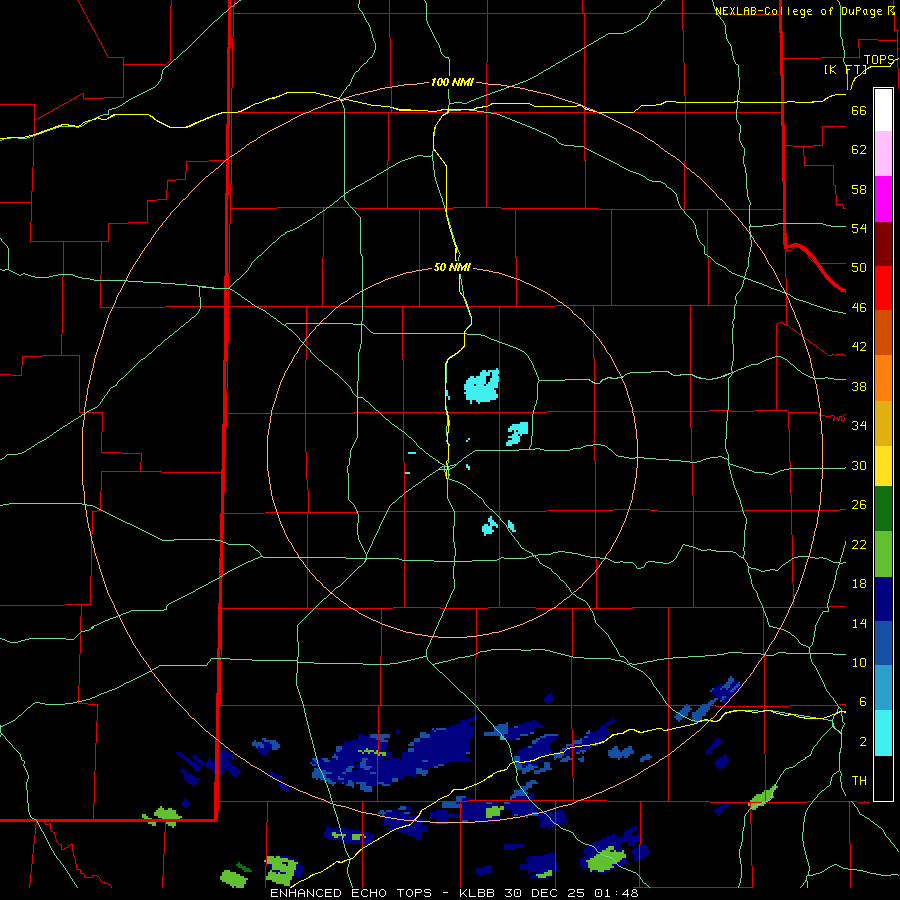
Task: Click the navy blue legend swatch
Action: (x=883, y=599)
